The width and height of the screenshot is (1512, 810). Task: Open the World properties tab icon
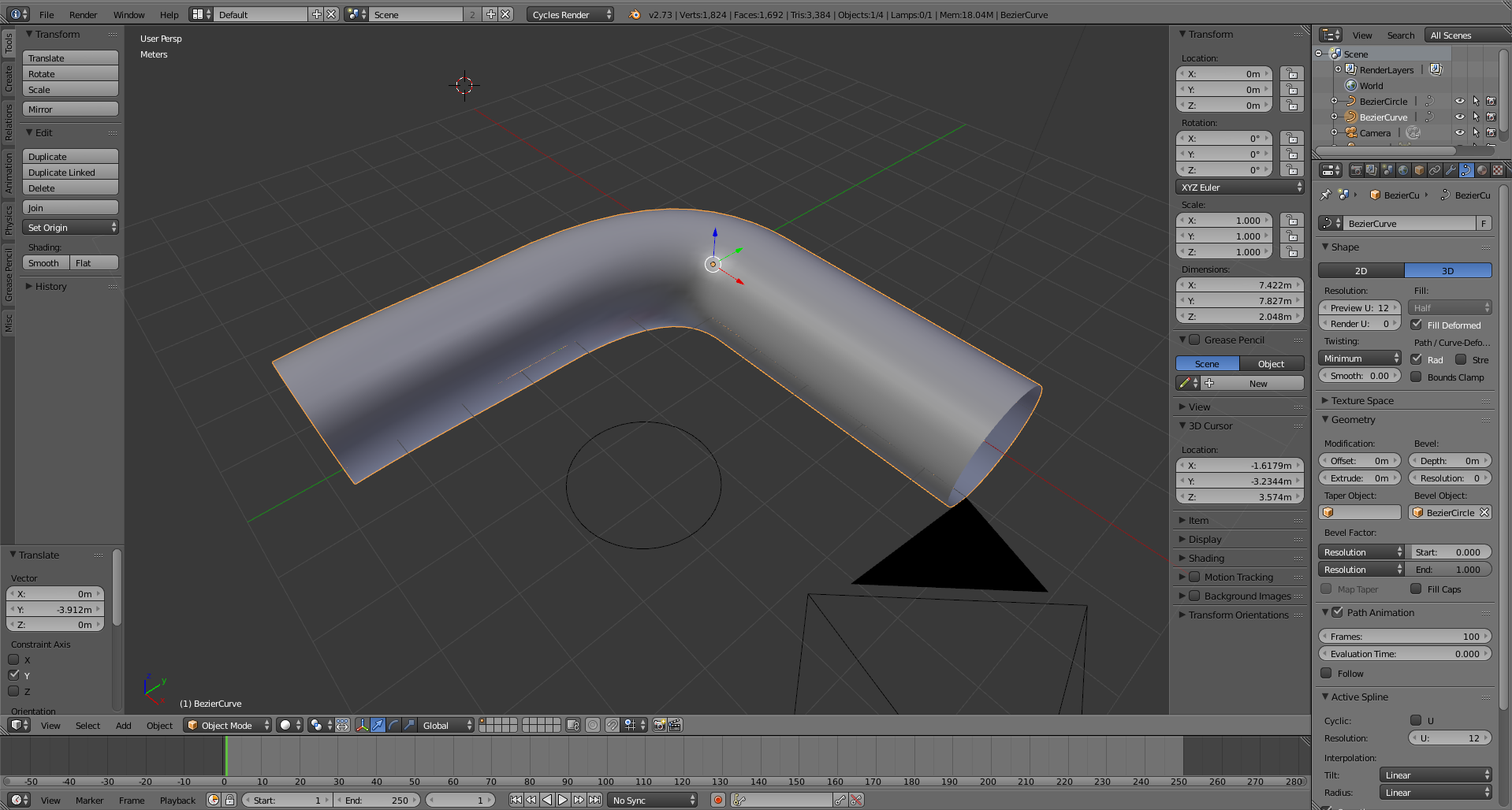1403,170
